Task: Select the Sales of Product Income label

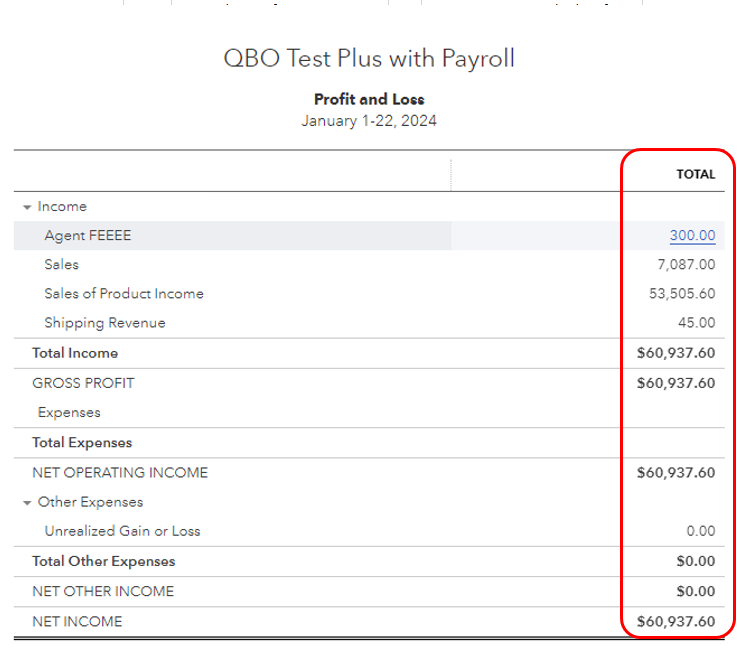Action: click(x=124, y=294)
